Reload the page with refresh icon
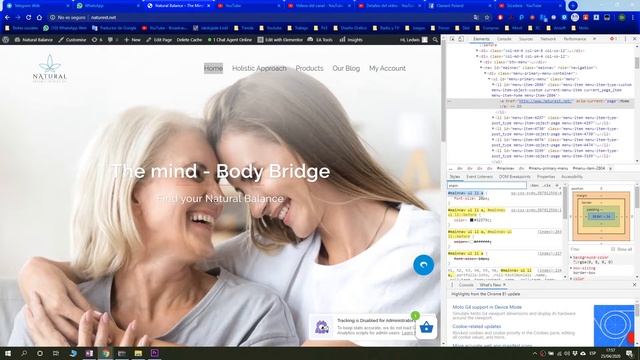 pos(28,18)
